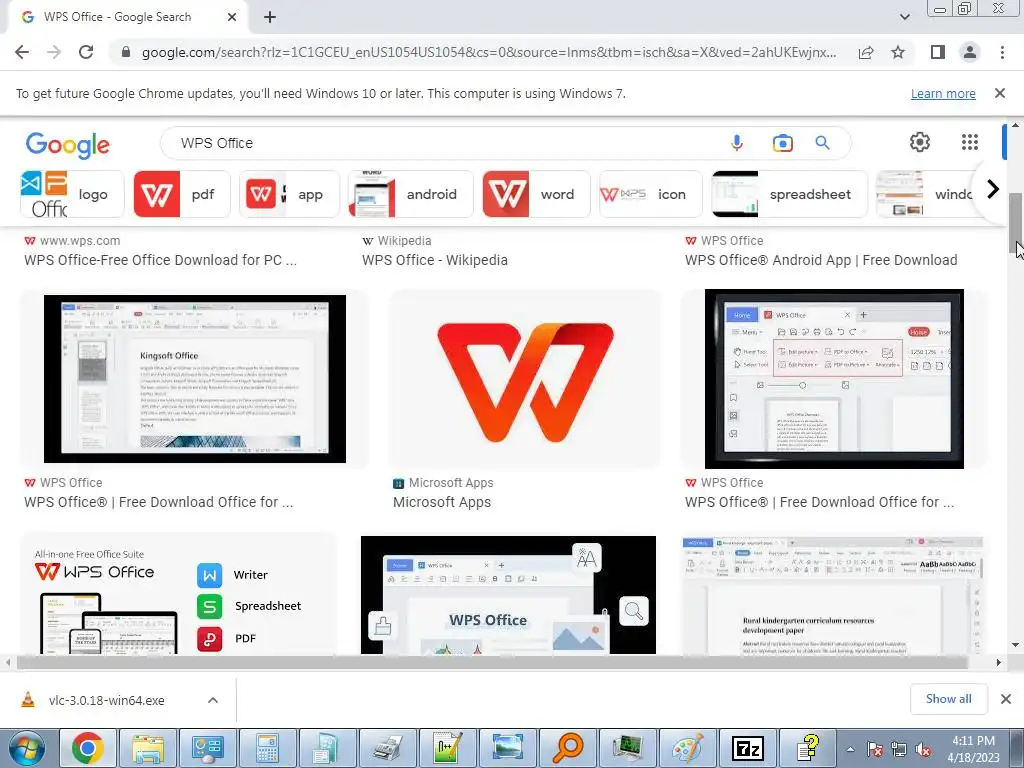The height and width of the screenshot is (768, 1024).
Task: Open the Calculator taskbar icon
Action: pyautogui.click(x=268, y=748)
